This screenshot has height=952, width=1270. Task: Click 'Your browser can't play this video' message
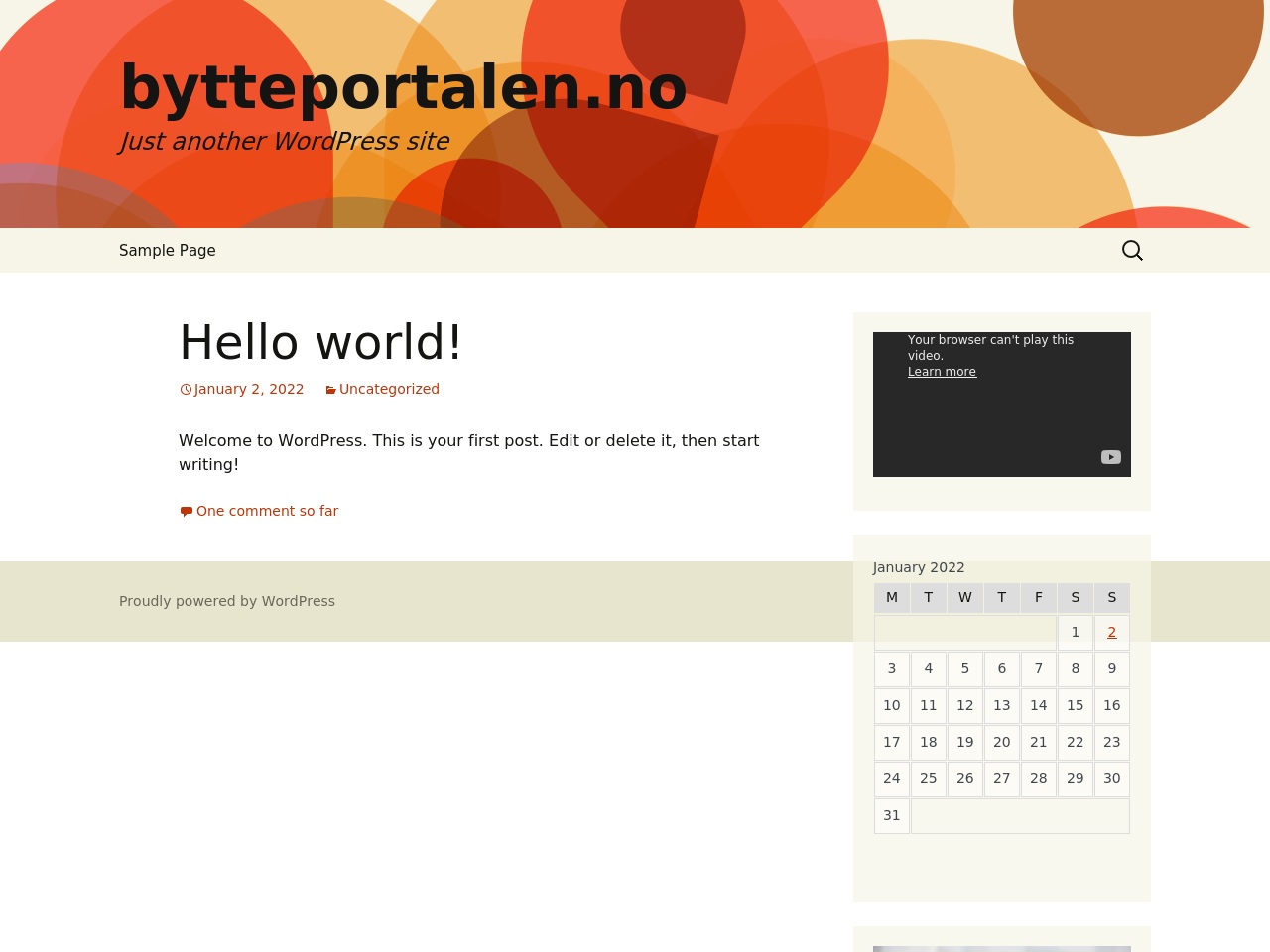click(x=991, y=348)
